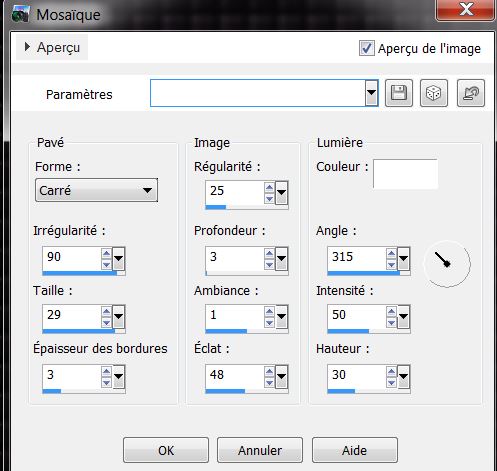Click the Annuler button
497x471 pixels.
click(x=260, y=450)
